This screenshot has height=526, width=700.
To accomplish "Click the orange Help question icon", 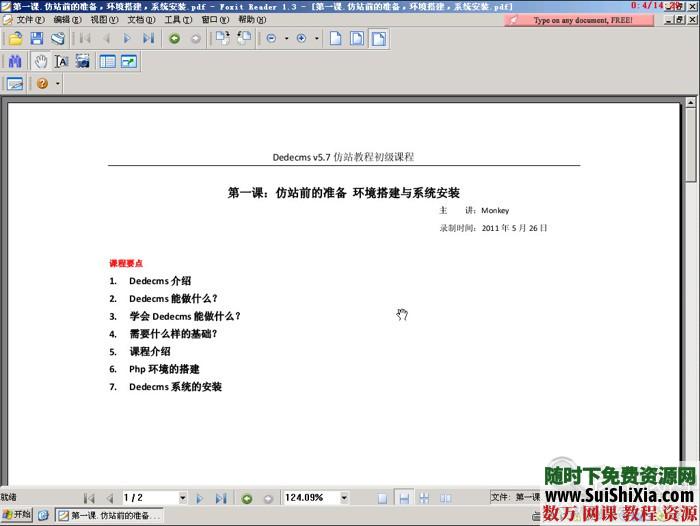I will (42, 83).
